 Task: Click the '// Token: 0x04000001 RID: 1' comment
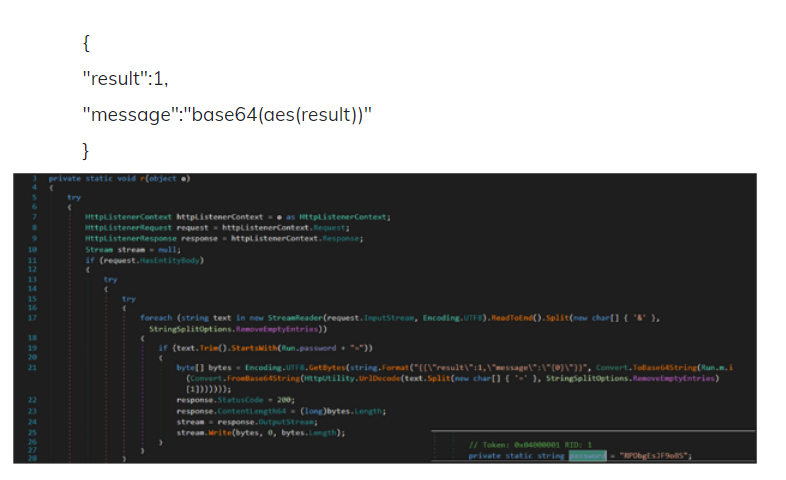point(530,445)
